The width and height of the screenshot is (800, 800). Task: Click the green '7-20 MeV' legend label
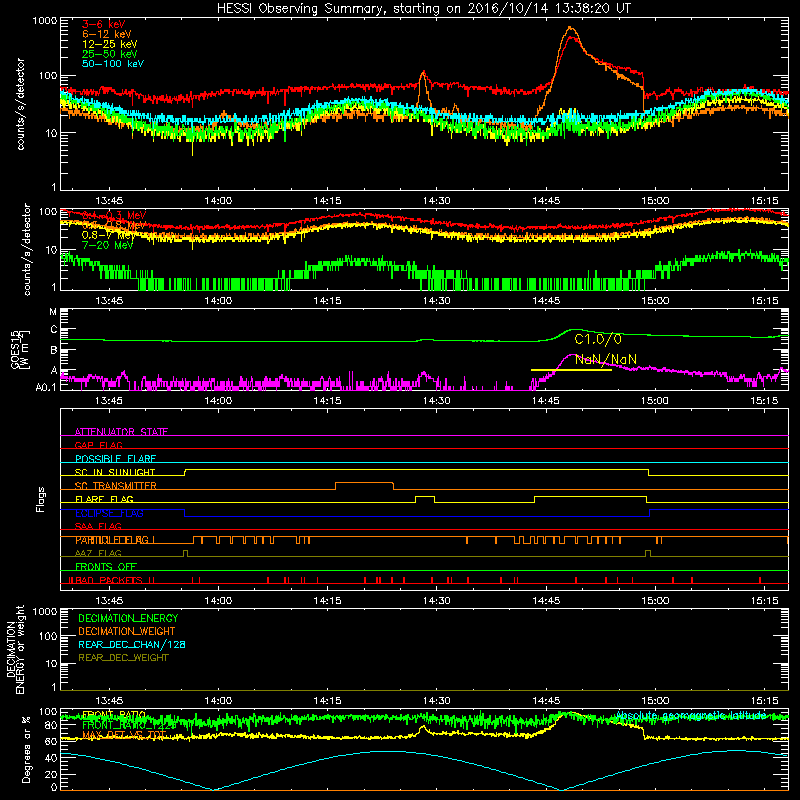tap(107, 245)
